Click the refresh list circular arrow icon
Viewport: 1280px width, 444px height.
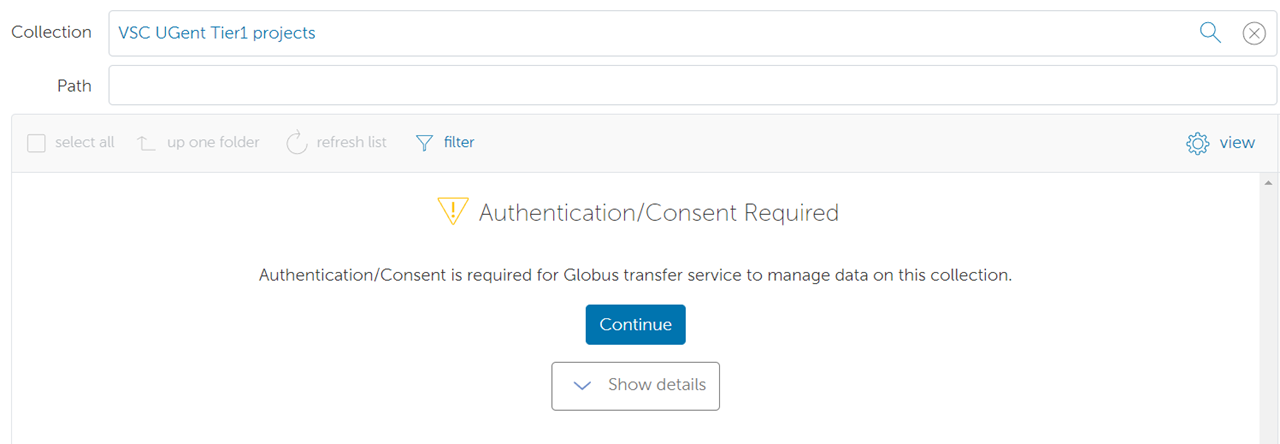point(297,143)
